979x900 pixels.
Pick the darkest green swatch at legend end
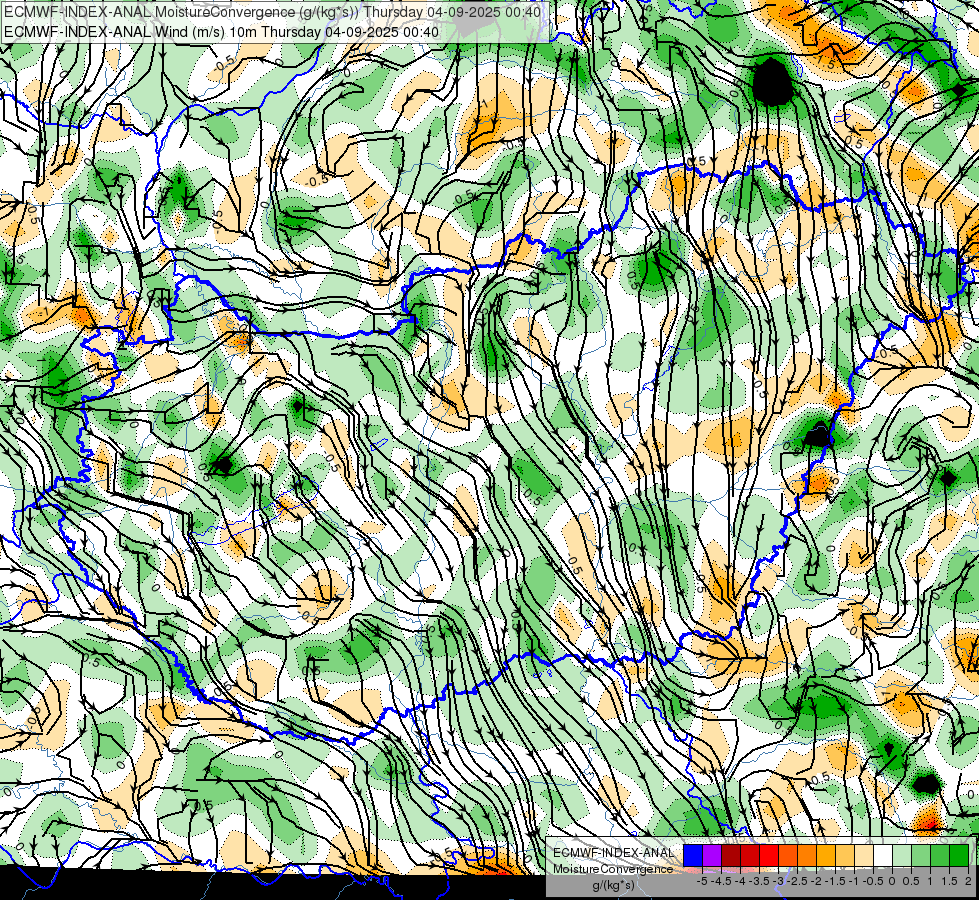pyautogui.click(x=959, y=855)
